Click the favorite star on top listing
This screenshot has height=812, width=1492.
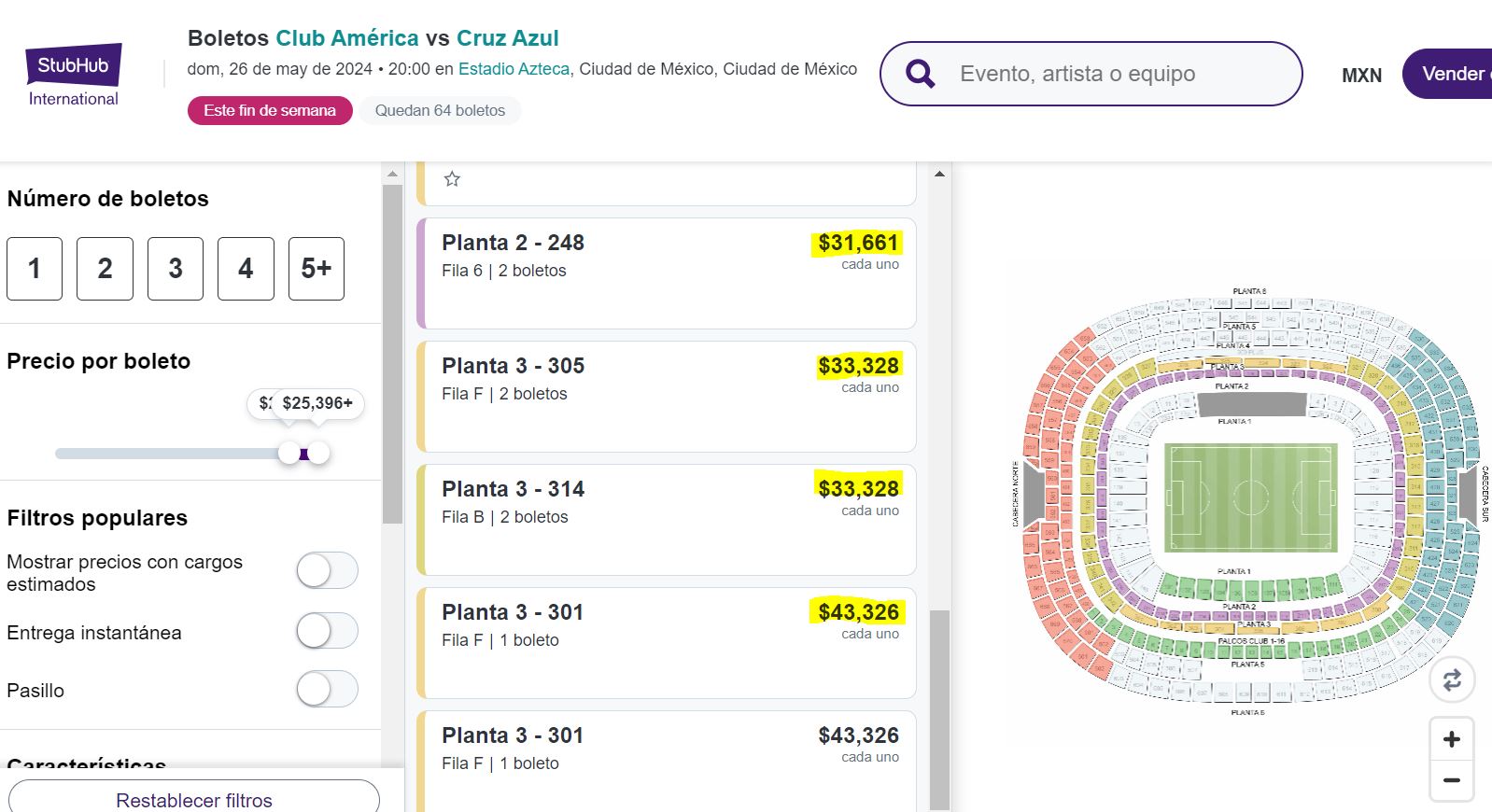(x=452, y=179)
